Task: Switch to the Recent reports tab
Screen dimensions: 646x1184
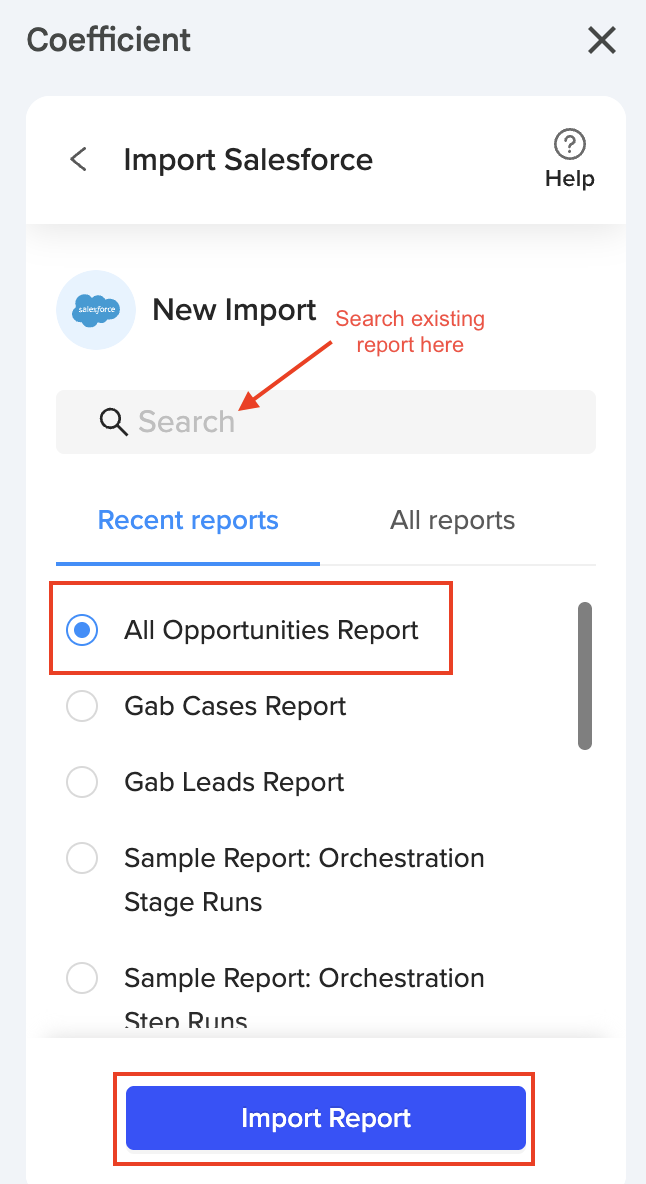Action: (x=188, y=521)
